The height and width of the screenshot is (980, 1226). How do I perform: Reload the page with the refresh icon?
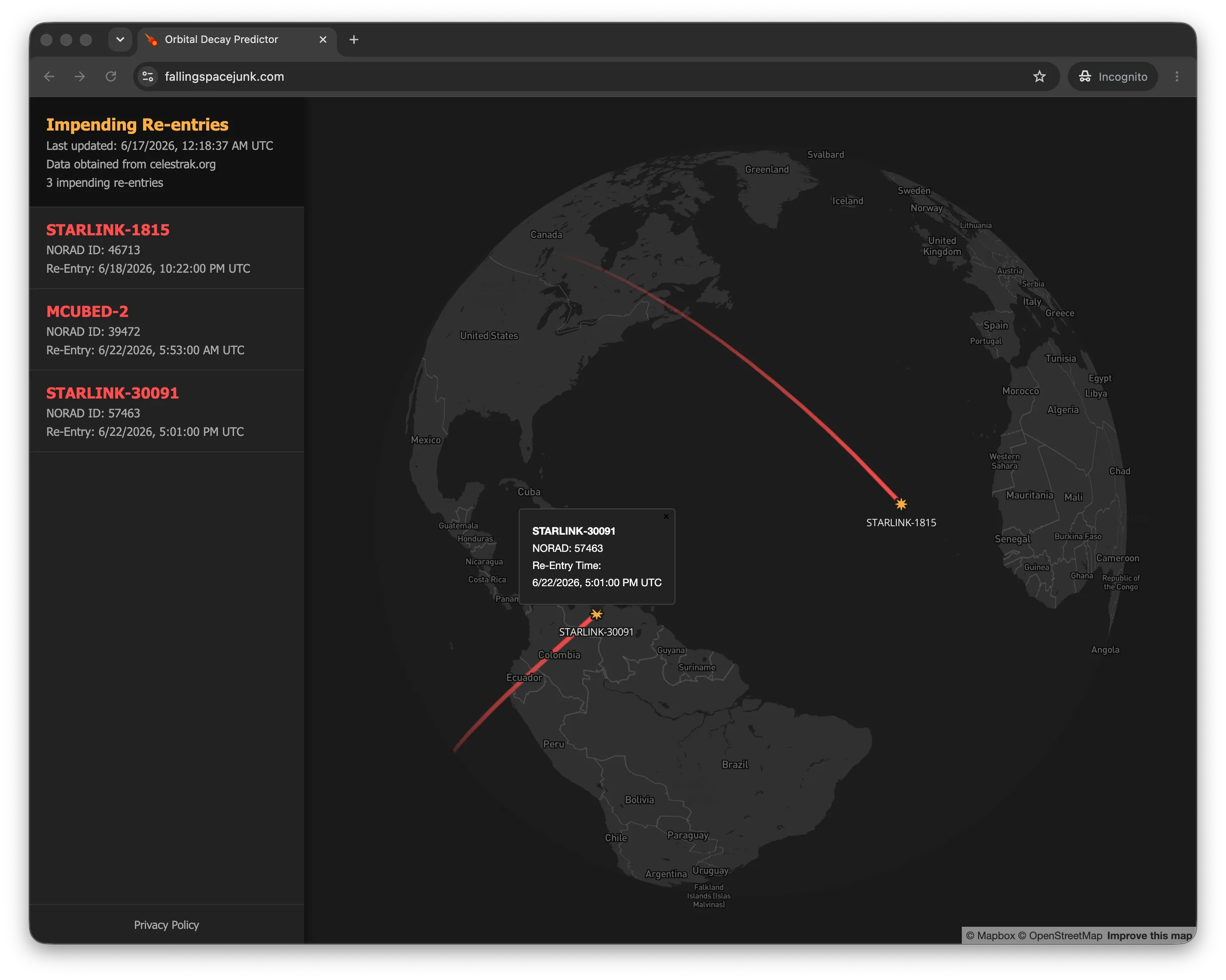(111, 77)
